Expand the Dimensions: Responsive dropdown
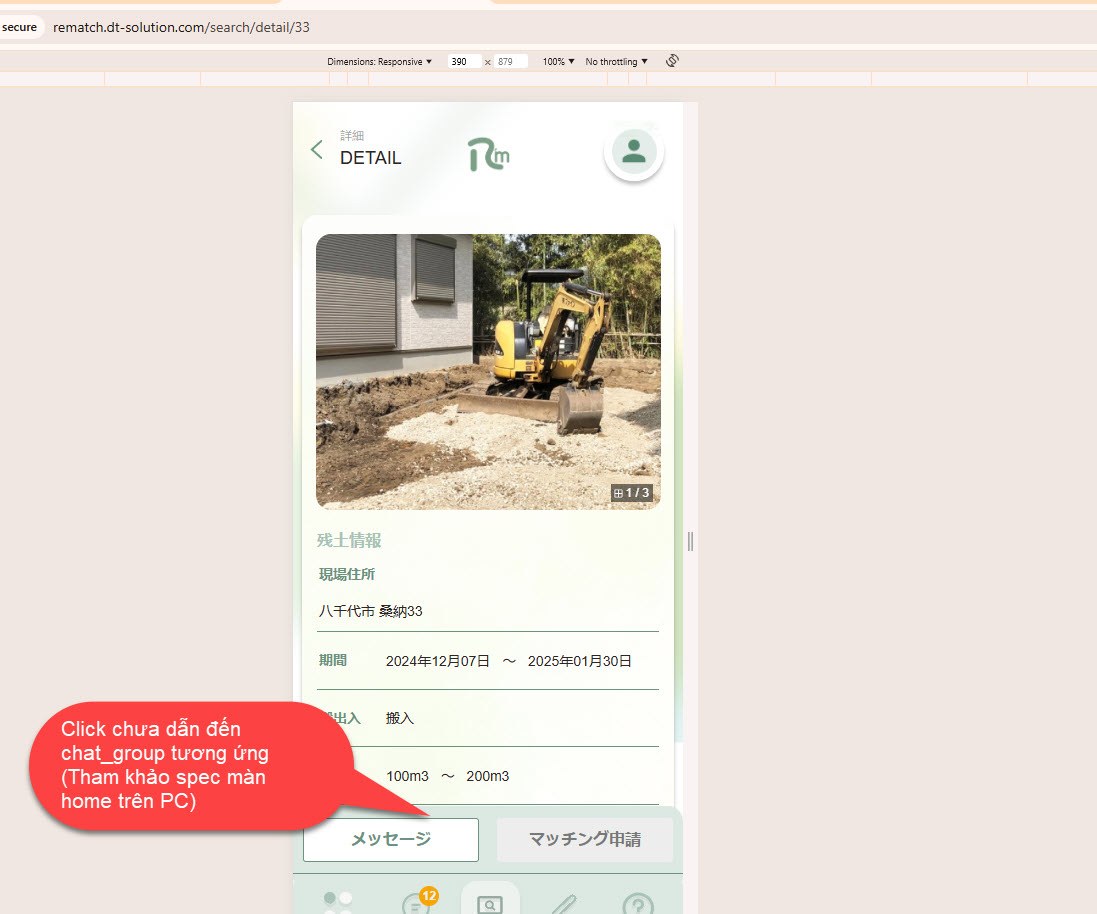 click(380, 62)
